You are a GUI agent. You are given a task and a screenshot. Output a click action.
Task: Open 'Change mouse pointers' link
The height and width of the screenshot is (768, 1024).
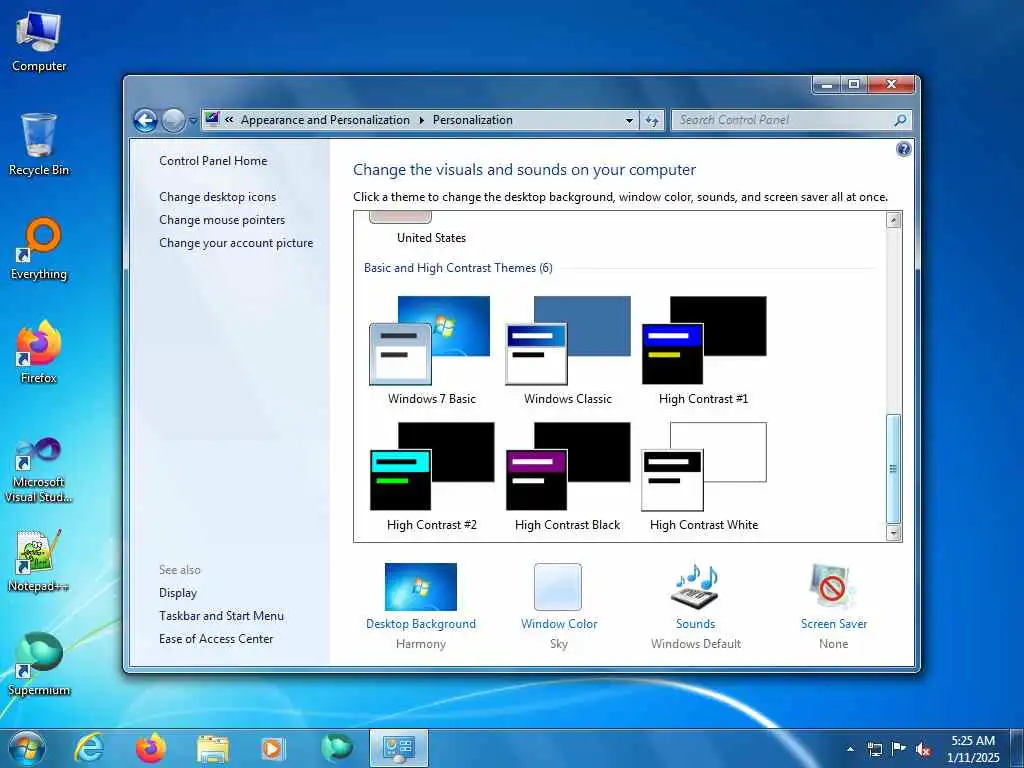click(222, 219)
